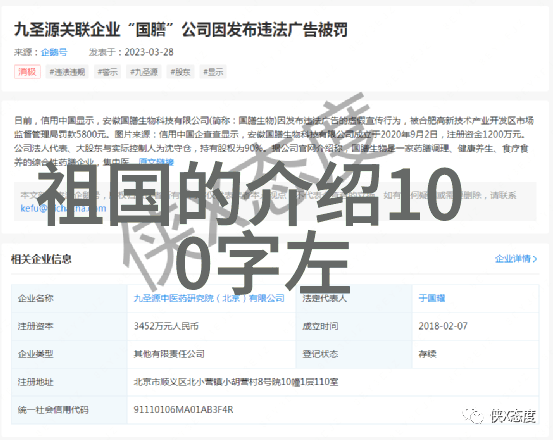Click the #警示 tag
553x440 pixels.
(108, 72)
